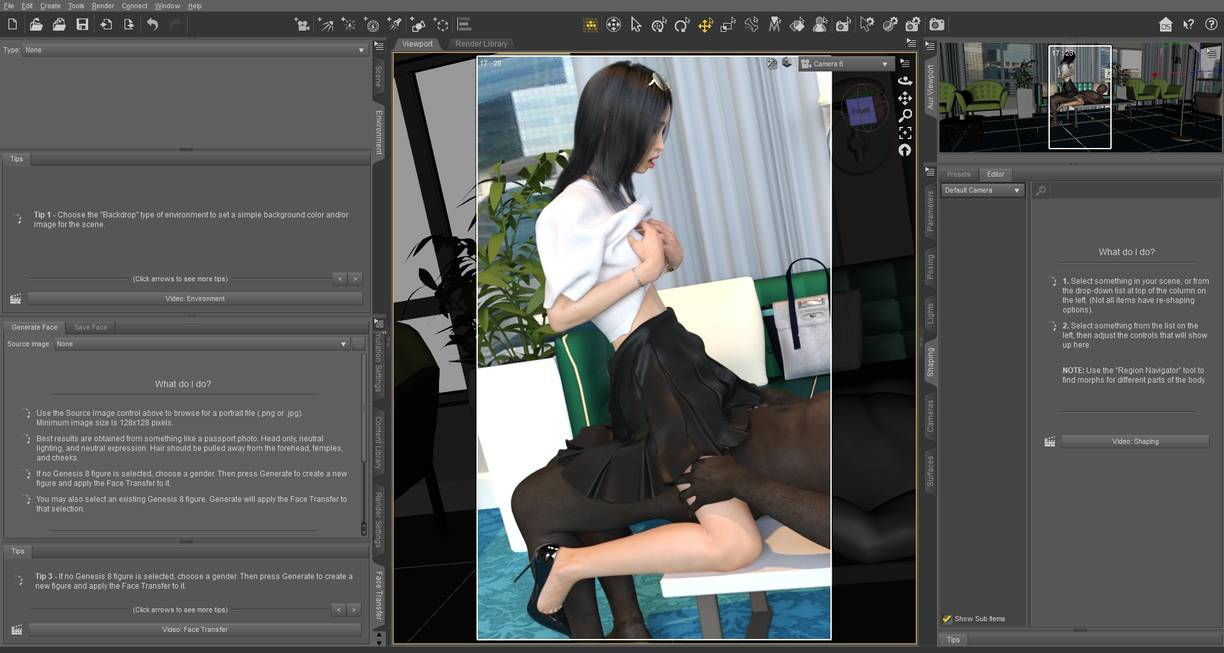Viewport: 1224px width, 653px height.
Task: Click the Save scene floppy disk icon
Action: tap(82, 24)
